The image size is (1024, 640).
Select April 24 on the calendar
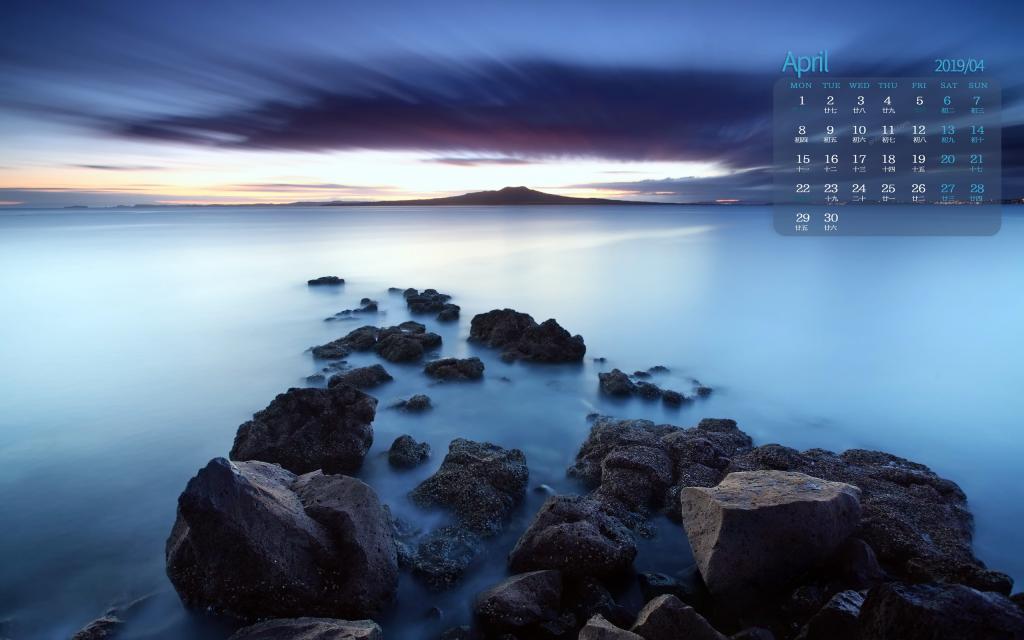click(859, 190)
